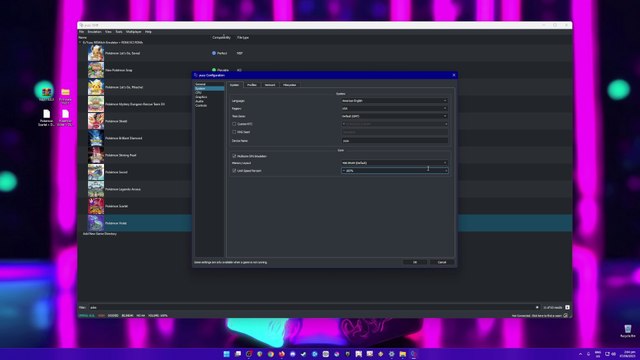Toggle DOCKED mode in the status bar

[113, 316]
